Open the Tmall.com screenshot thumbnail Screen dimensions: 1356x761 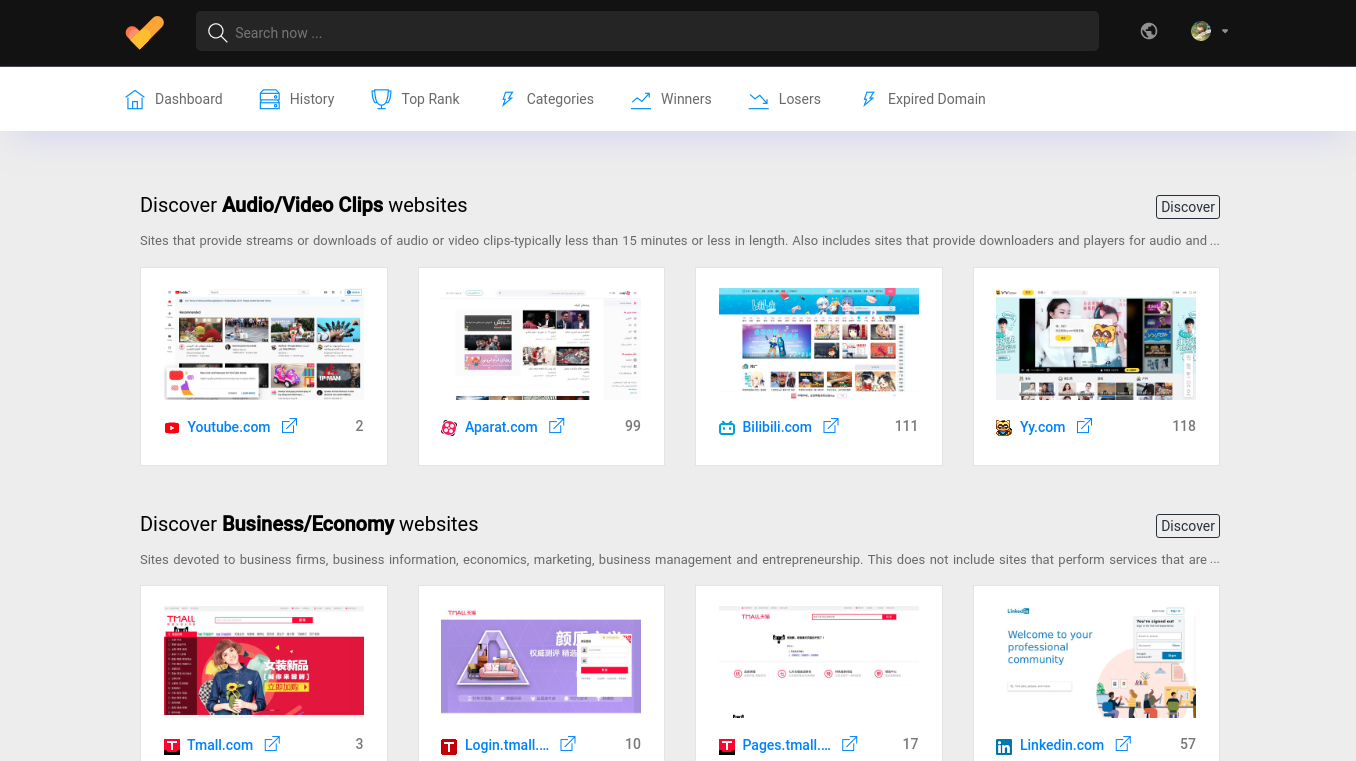pos(264,661)
